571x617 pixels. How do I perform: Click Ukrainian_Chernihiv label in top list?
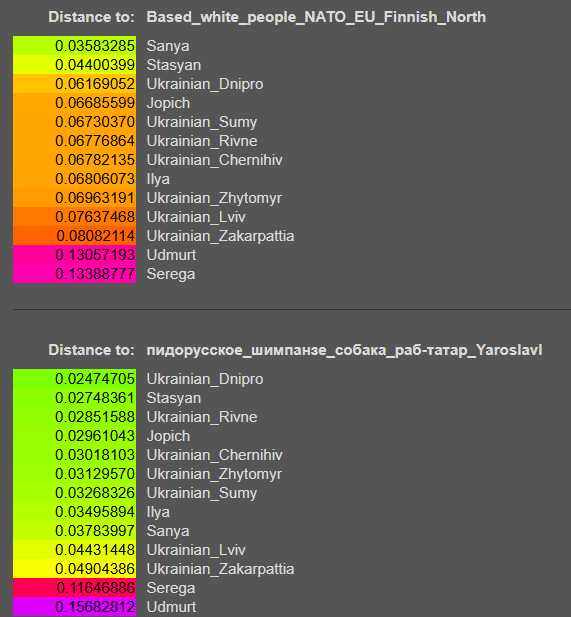tap(214, 160)
